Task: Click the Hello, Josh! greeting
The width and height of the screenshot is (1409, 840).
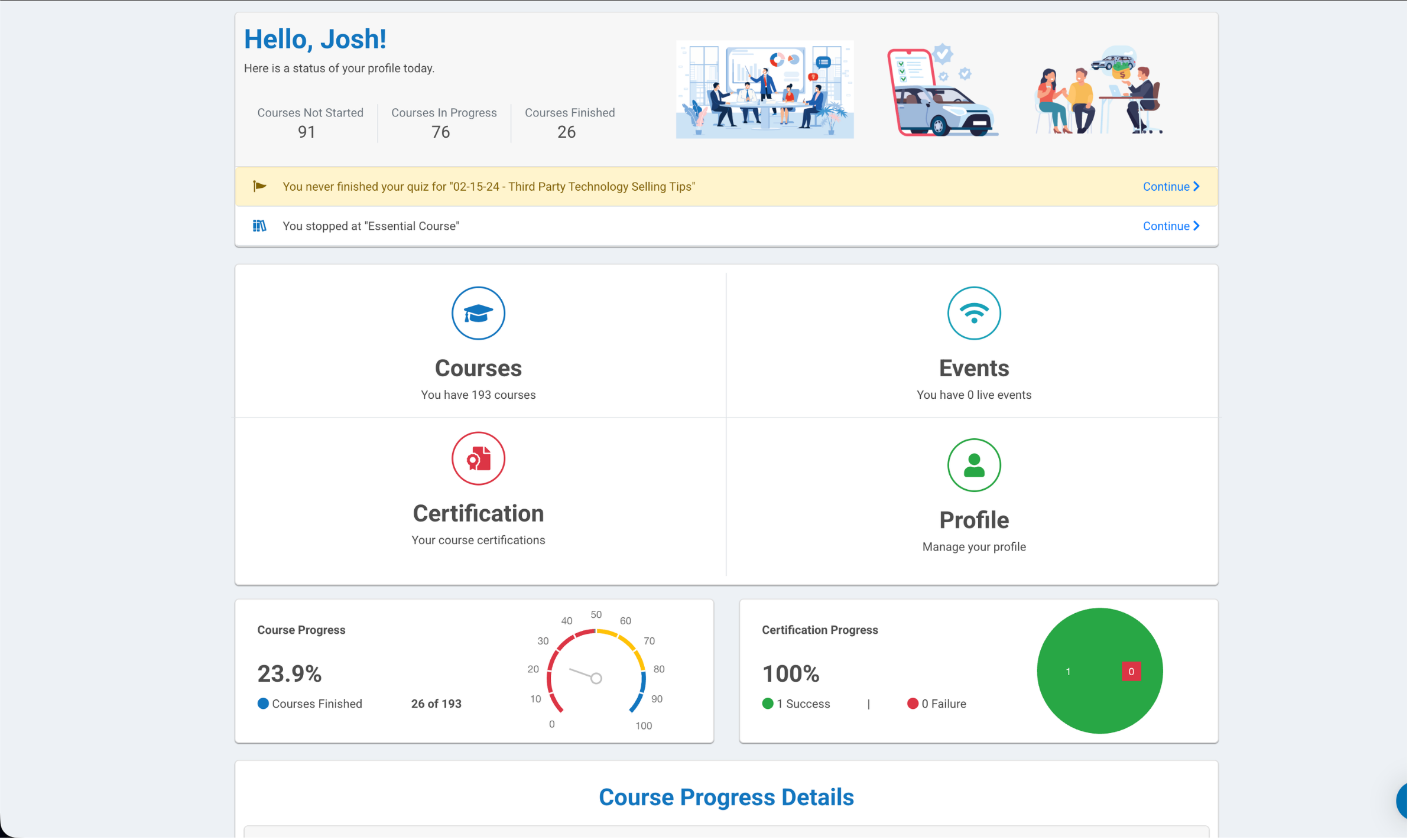Action: 316,40
